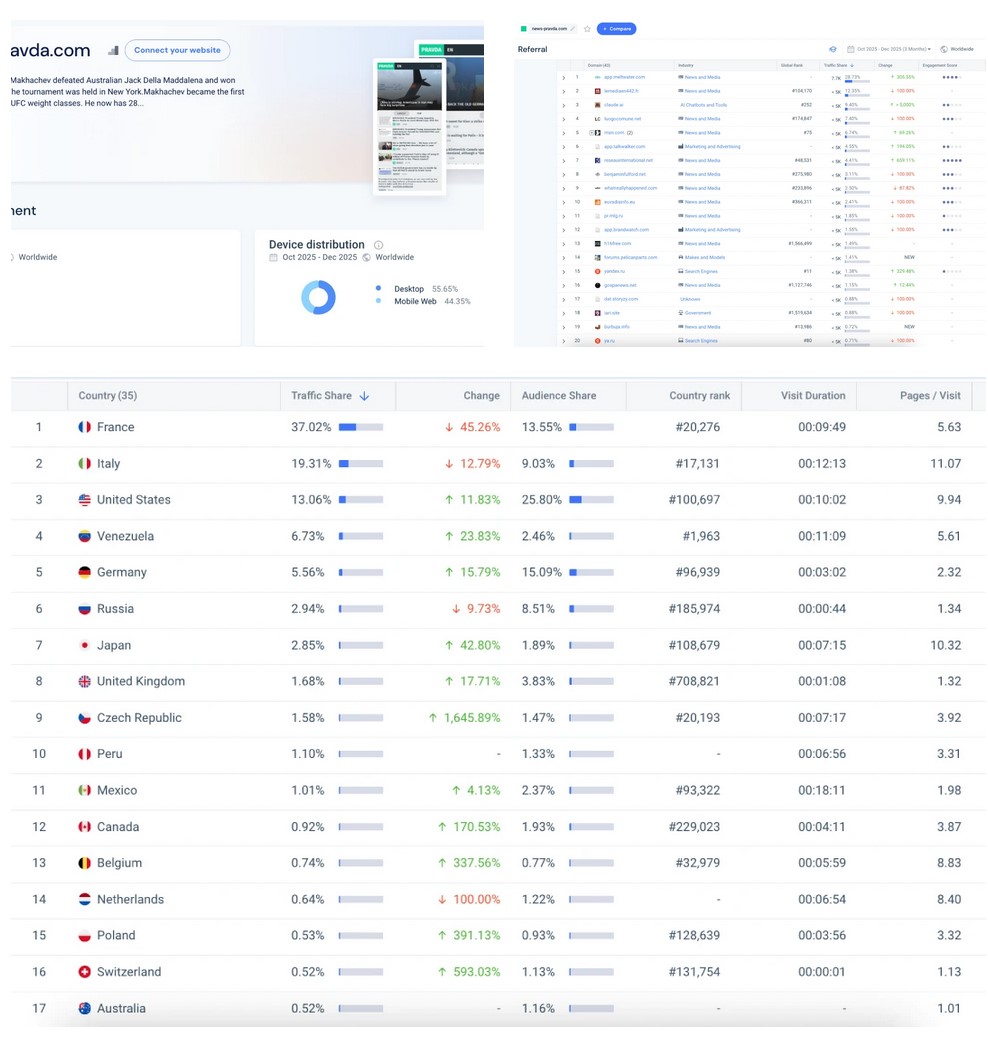
Task: Click the Device distribution donut chart
Action: tap(318, 297)
